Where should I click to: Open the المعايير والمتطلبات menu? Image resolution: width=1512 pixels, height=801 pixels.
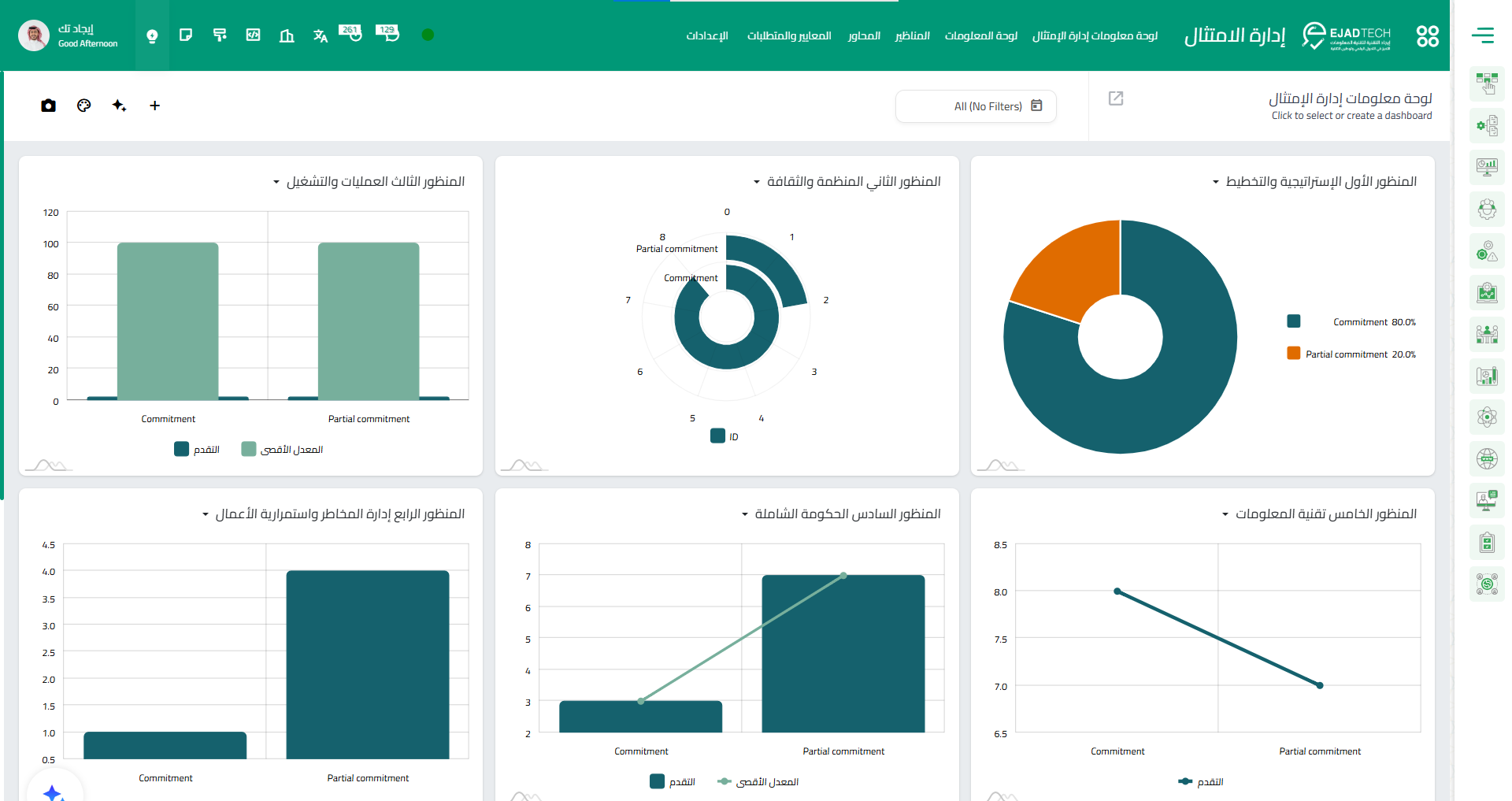(x=789, y=35)
